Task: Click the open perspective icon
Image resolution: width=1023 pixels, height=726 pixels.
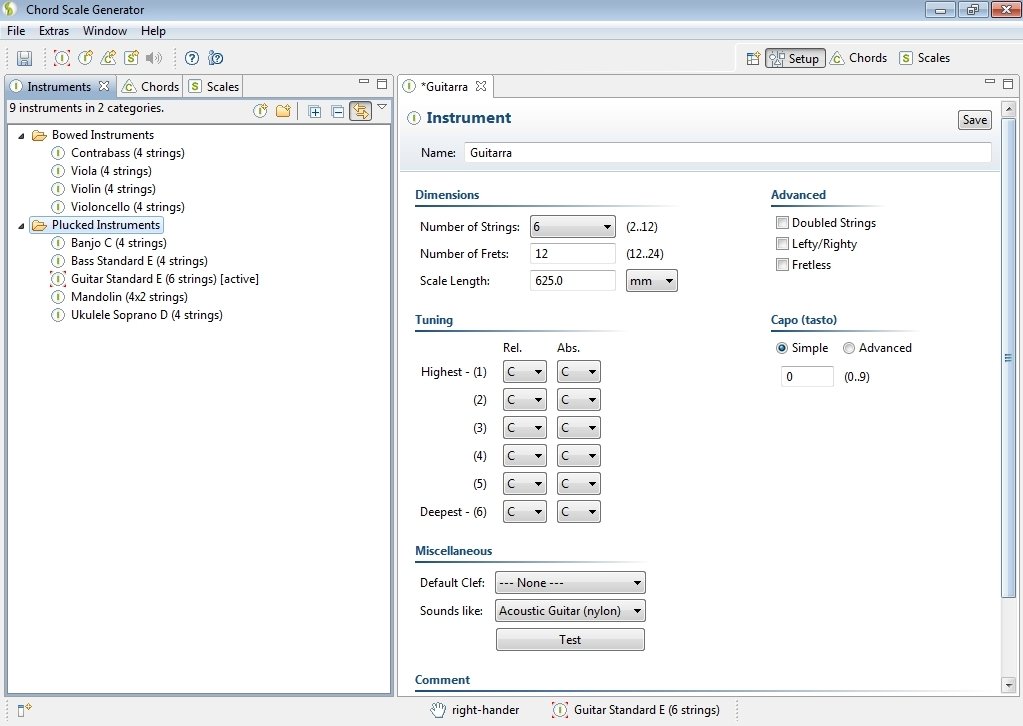Action: coord(753,58)
